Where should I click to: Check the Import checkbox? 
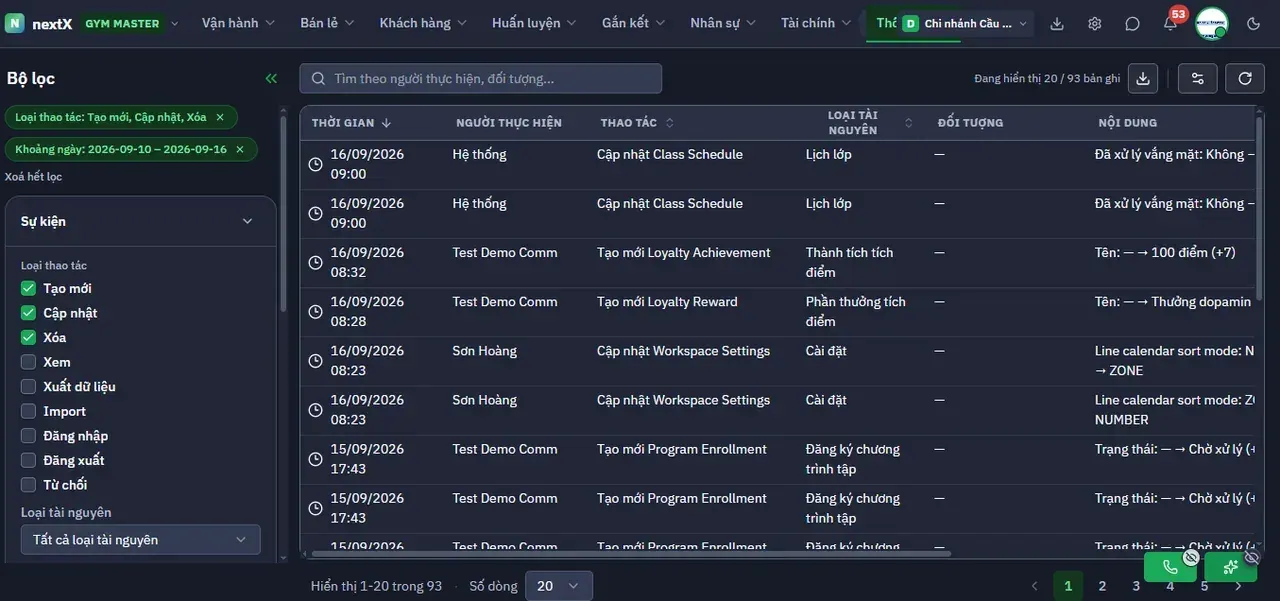click(x=28, y=411)
